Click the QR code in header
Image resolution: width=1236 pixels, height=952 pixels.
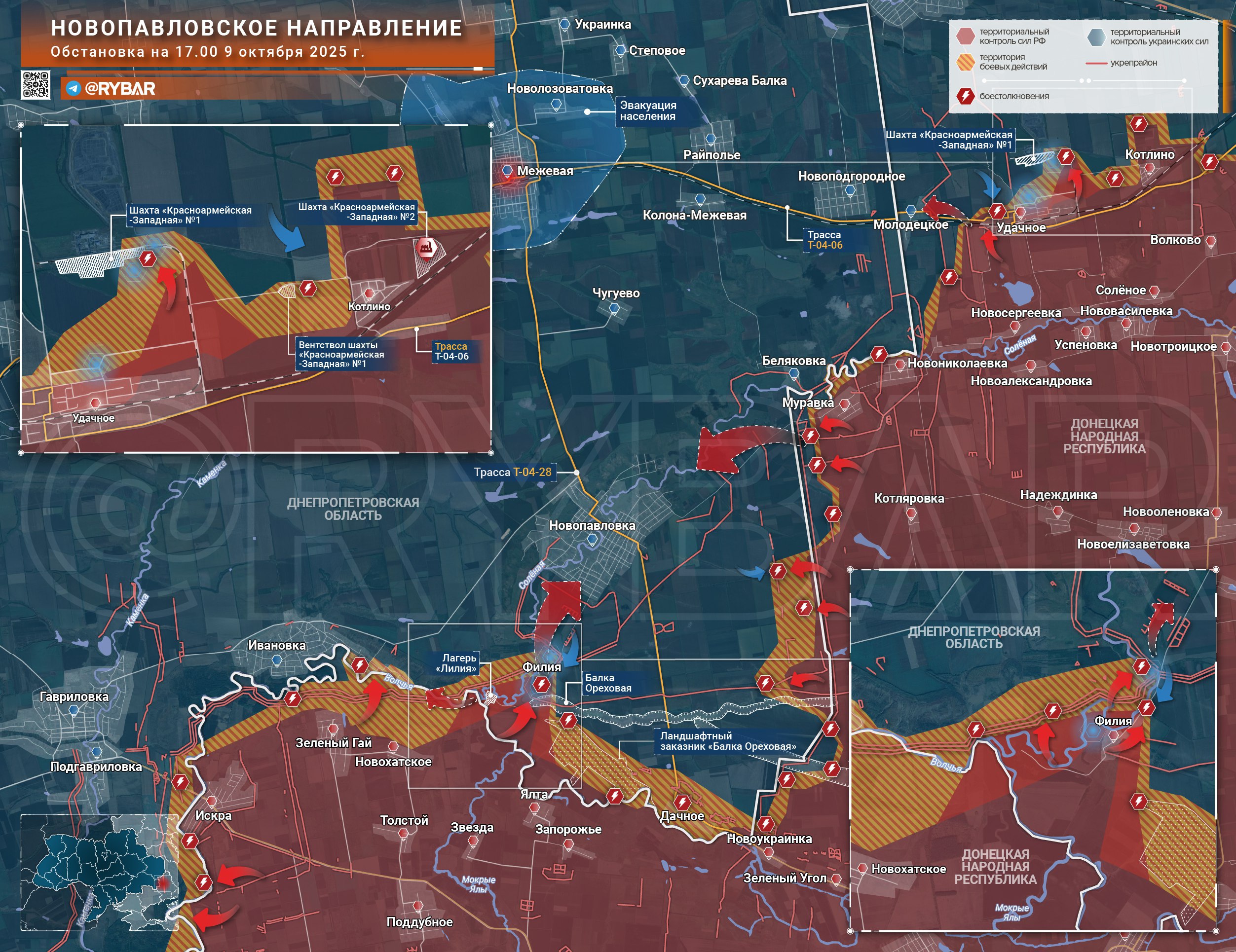pos(36,85)
